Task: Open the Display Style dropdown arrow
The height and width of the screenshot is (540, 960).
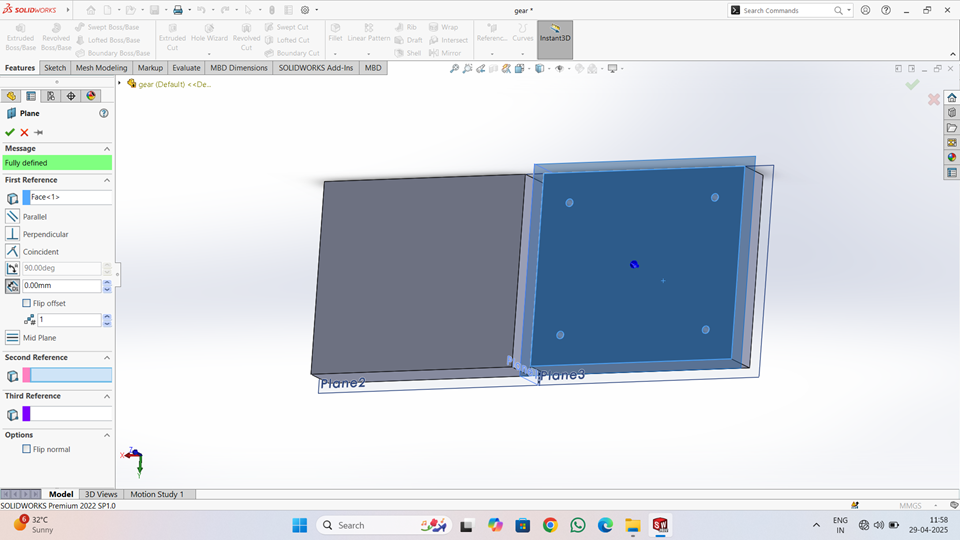Action: pyautogui.click(x=549, y=69)
